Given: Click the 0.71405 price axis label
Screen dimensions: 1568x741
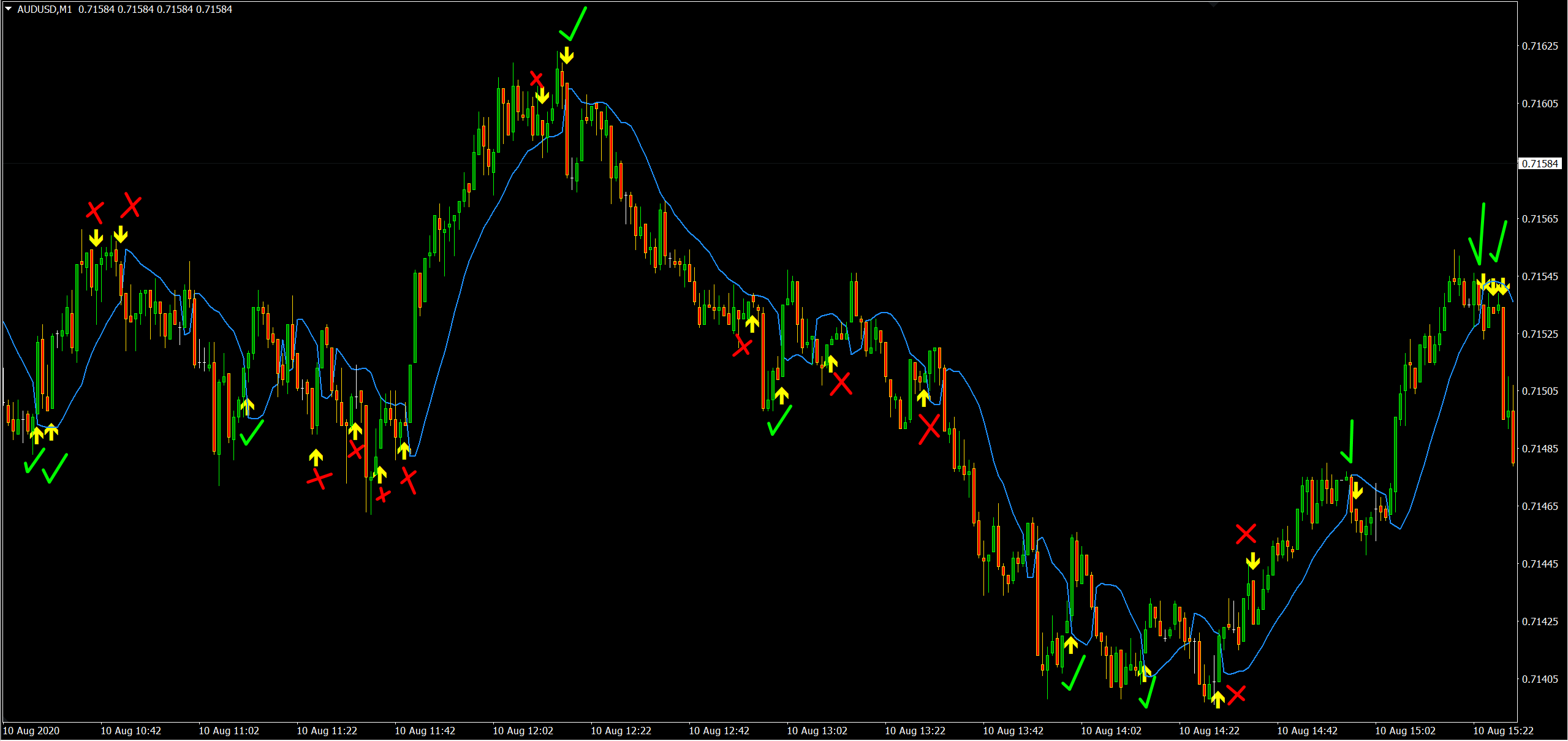Looking at the screenshot, I should pos(1539,679).
